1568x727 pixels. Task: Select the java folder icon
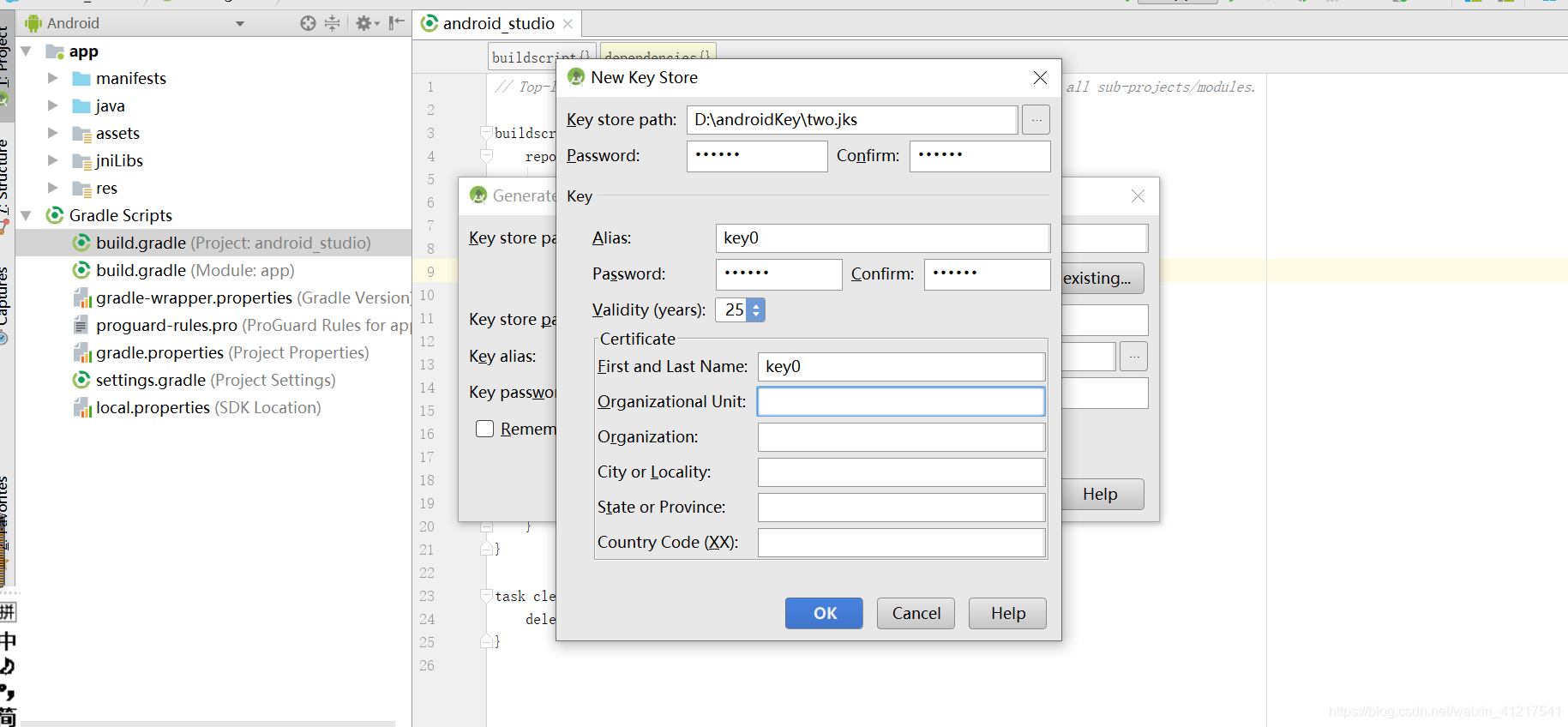point(81,106)
